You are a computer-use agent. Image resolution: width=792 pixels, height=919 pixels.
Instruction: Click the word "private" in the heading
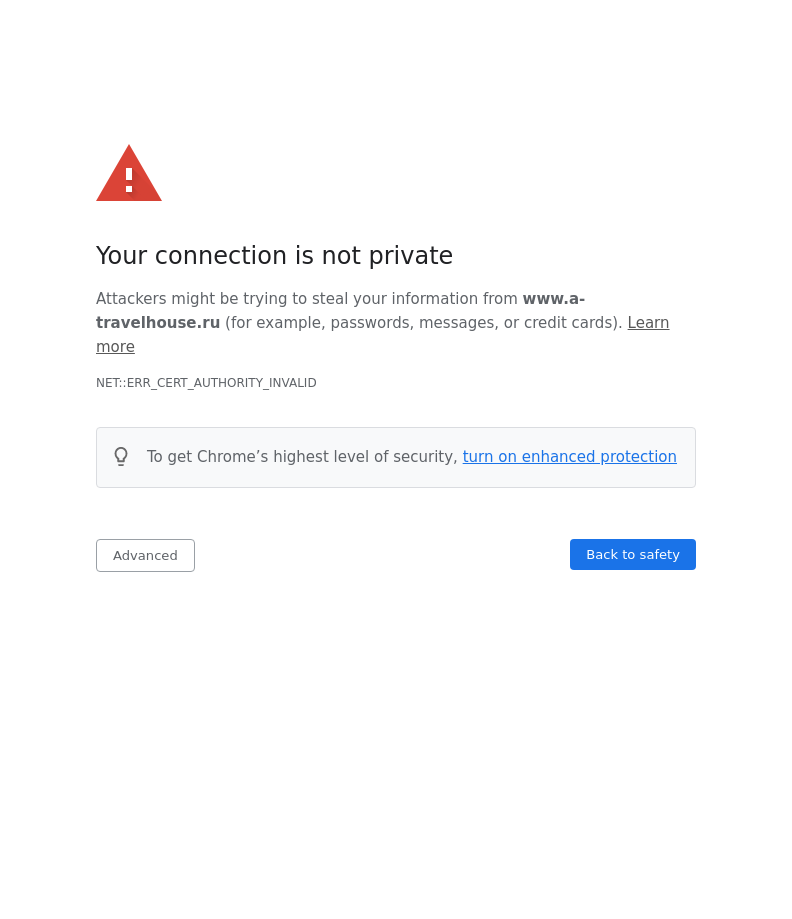coord(410,256)
